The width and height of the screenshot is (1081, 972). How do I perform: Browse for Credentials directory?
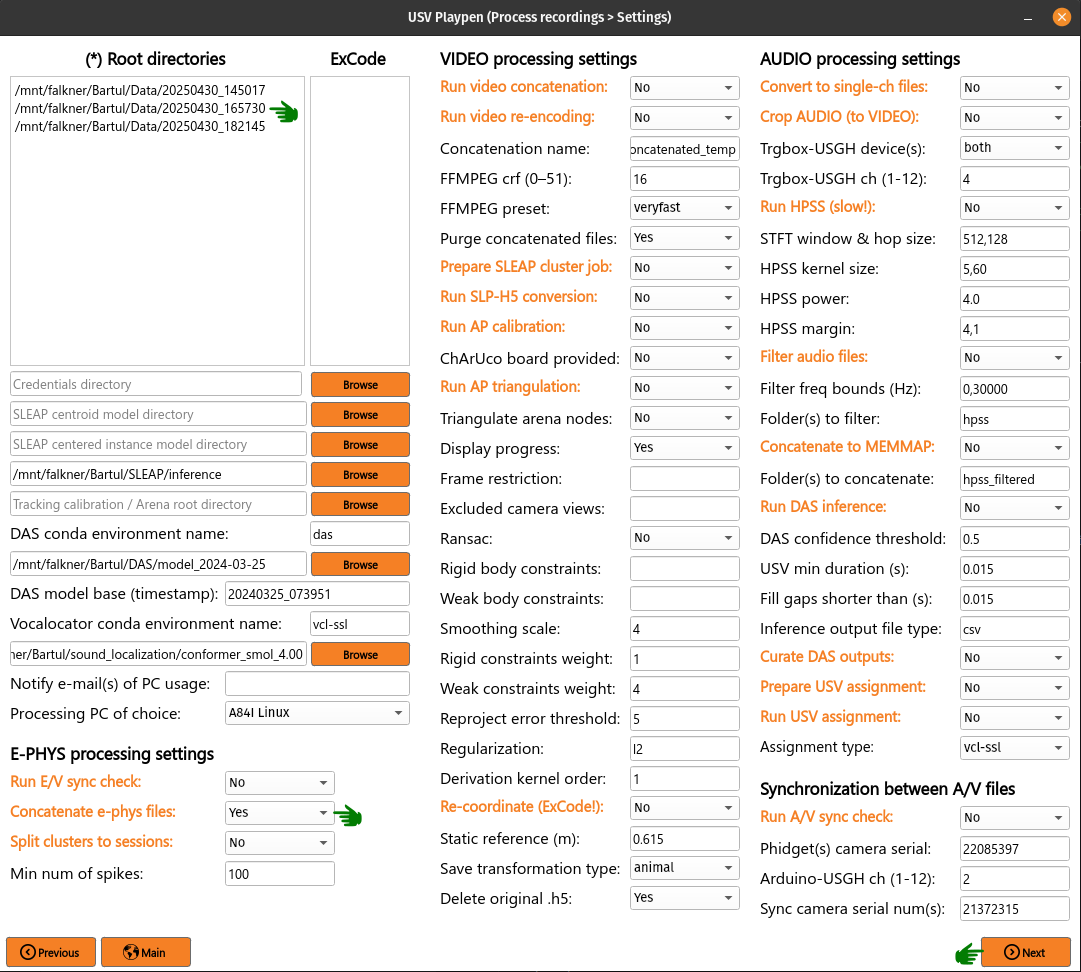(360, 385)
